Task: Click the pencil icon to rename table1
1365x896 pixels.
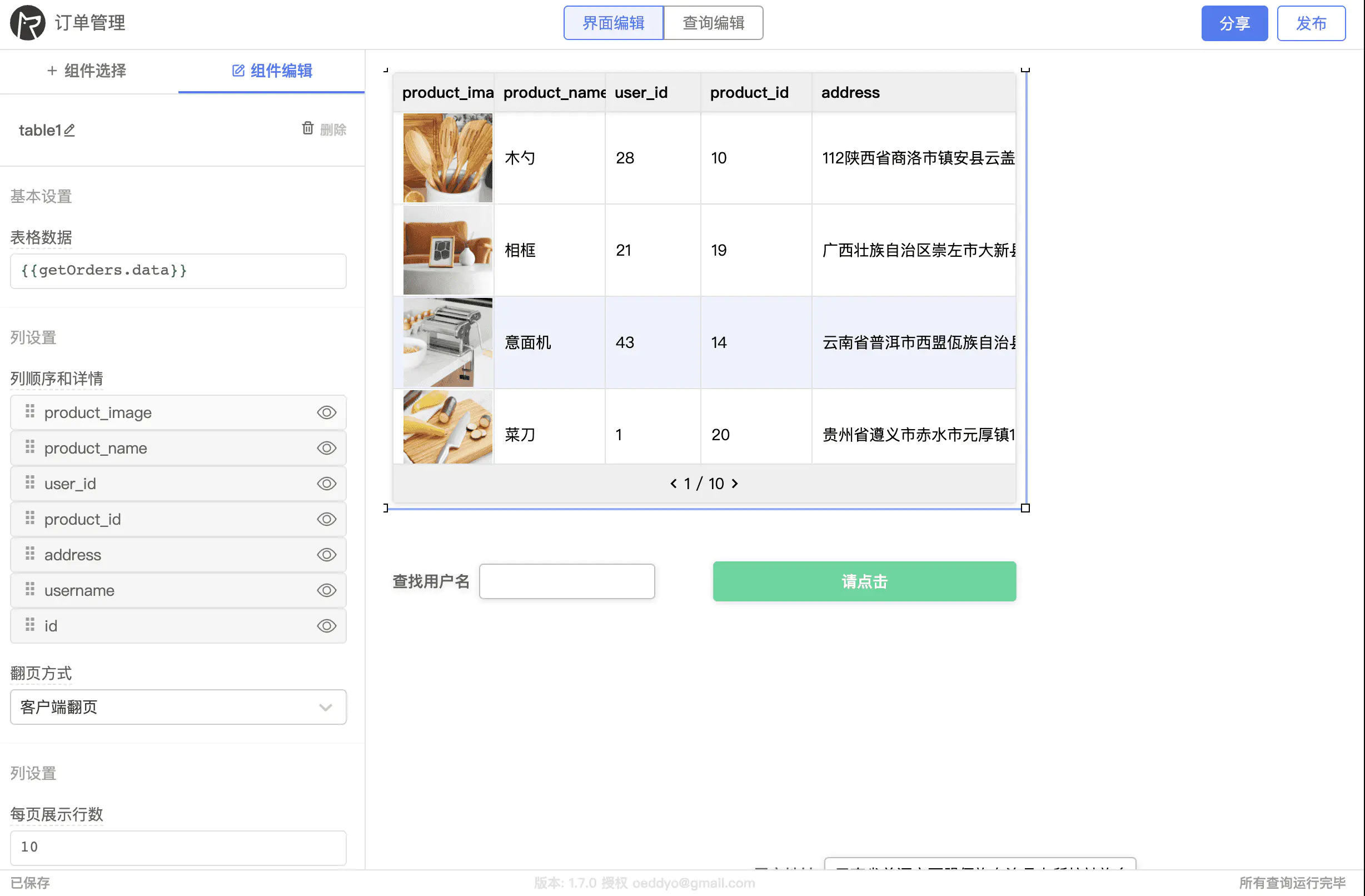Action: [x=70, y=131]
